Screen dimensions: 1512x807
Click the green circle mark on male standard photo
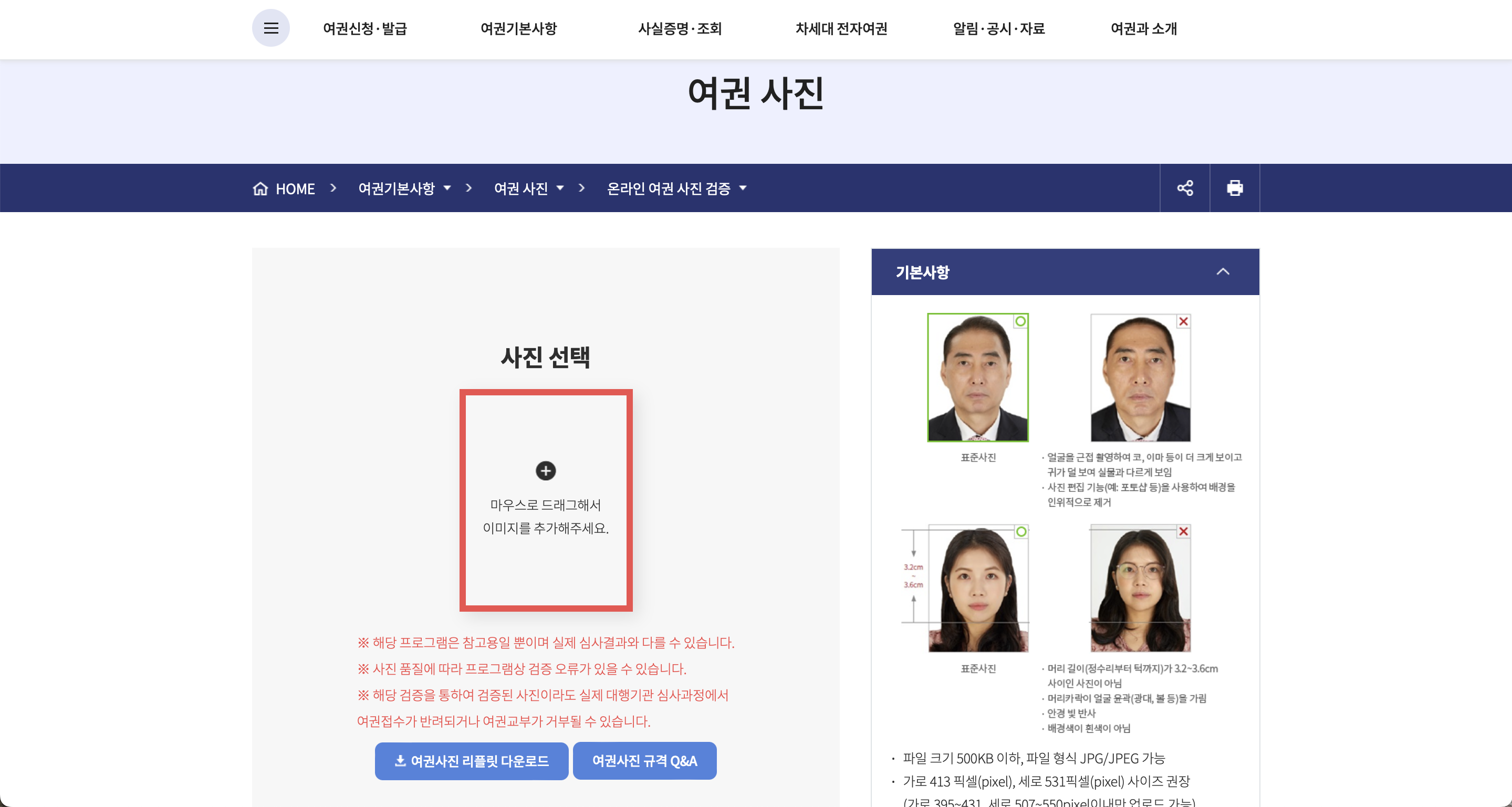pos(1020,321)
